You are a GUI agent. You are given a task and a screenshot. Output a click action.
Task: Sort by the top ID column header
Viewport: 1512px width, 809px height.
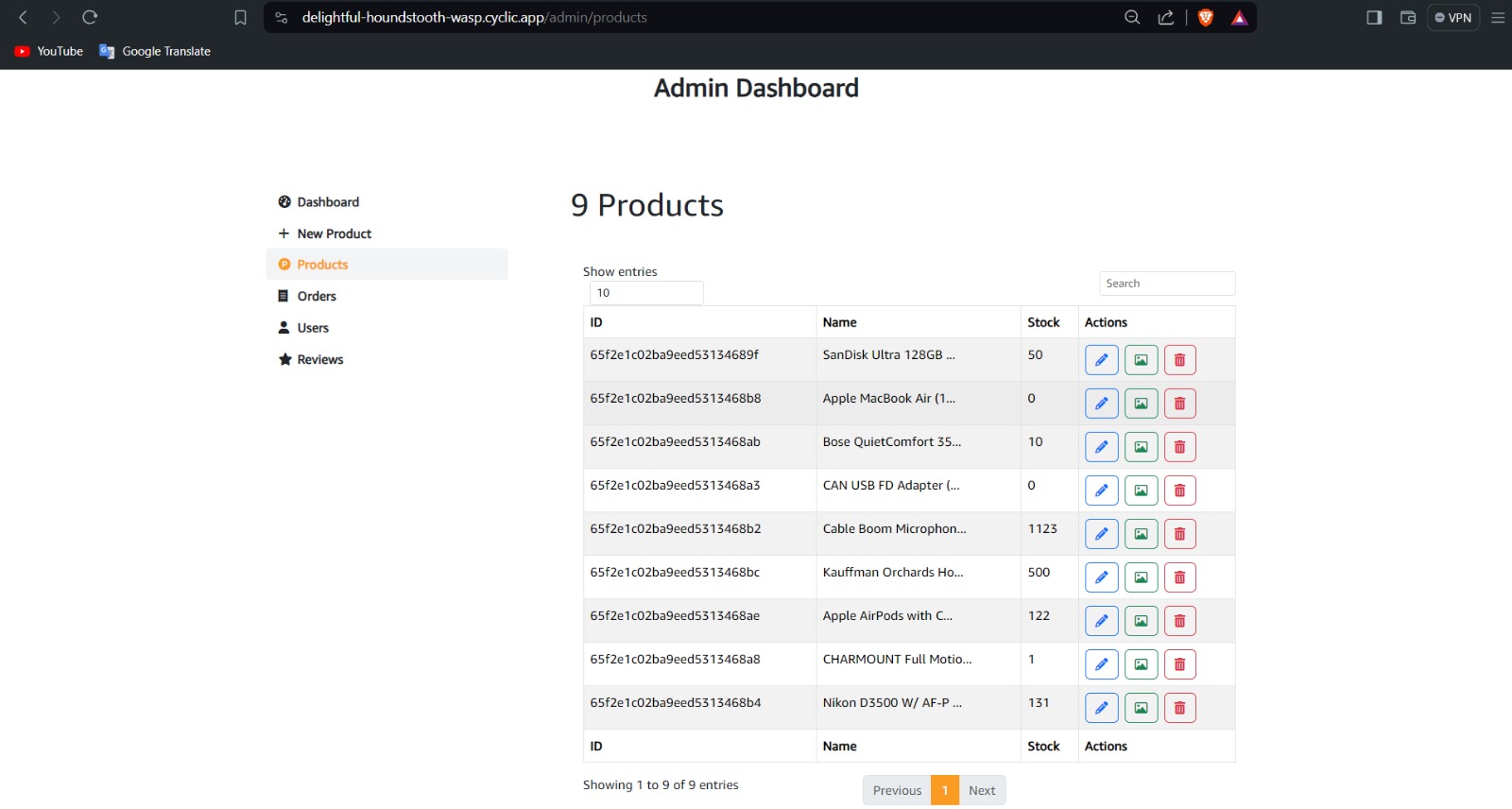pos(699,322)
